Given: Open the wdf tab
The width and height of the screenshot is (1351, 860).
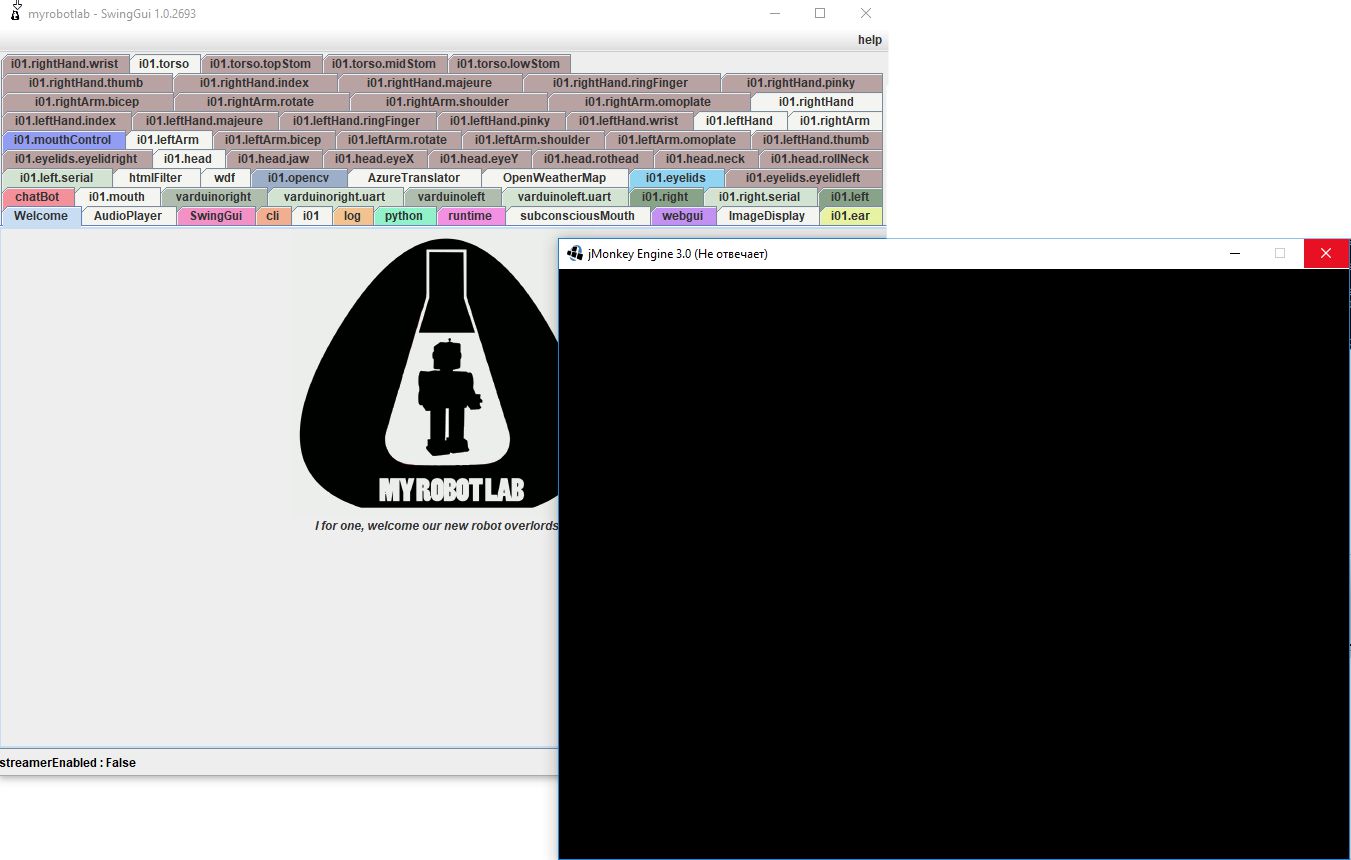Looking at the screenshot, I should pos(225,178).
